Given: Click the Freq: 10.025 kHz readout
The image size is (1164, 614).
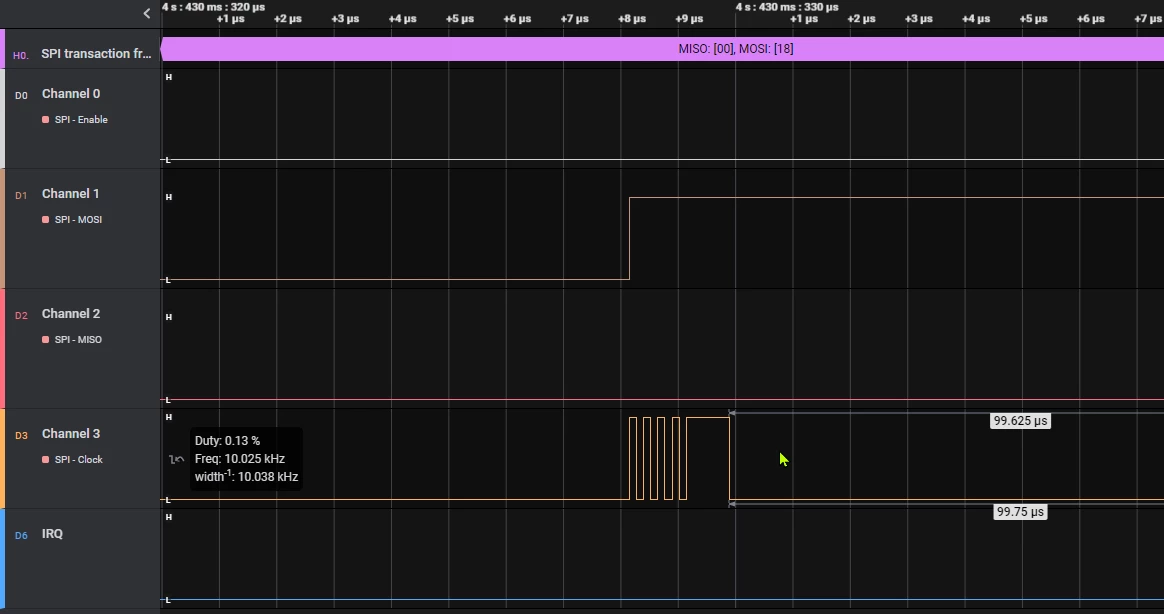Looking at the screenshot, I should point(240,459).
